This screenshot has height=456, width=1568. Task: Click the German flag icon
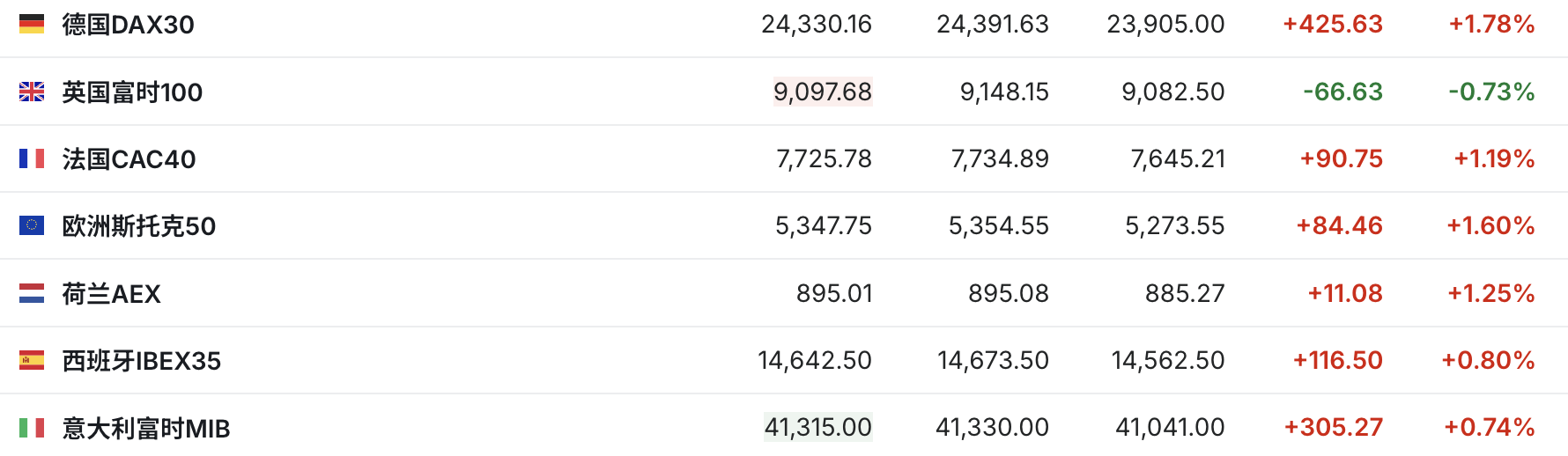32,24
